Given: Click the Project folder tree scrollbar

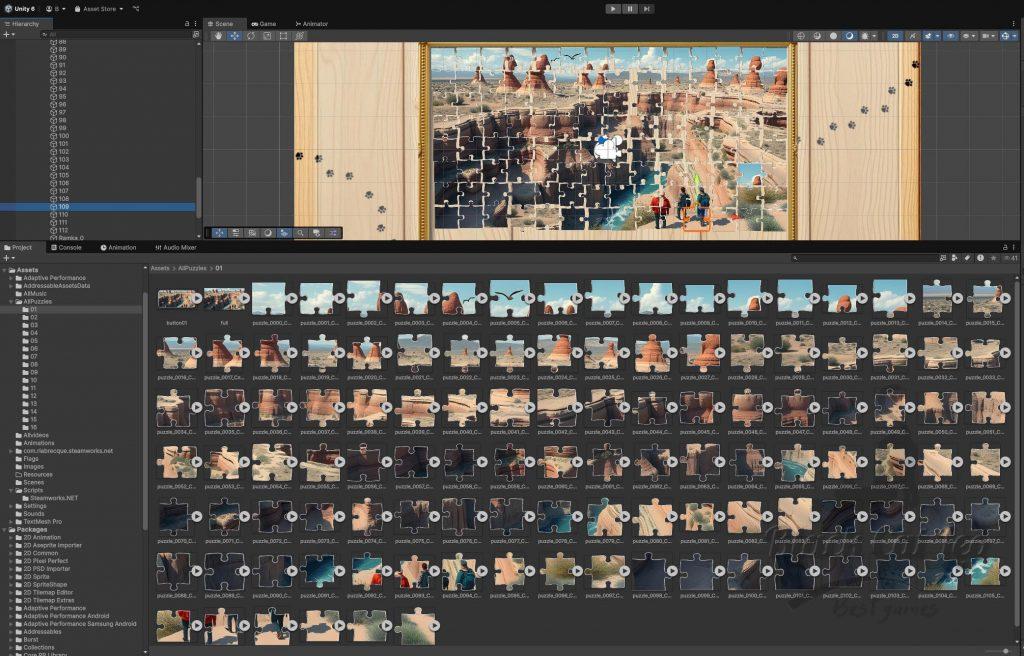Looking at the screenshot, I should point(145,412).
